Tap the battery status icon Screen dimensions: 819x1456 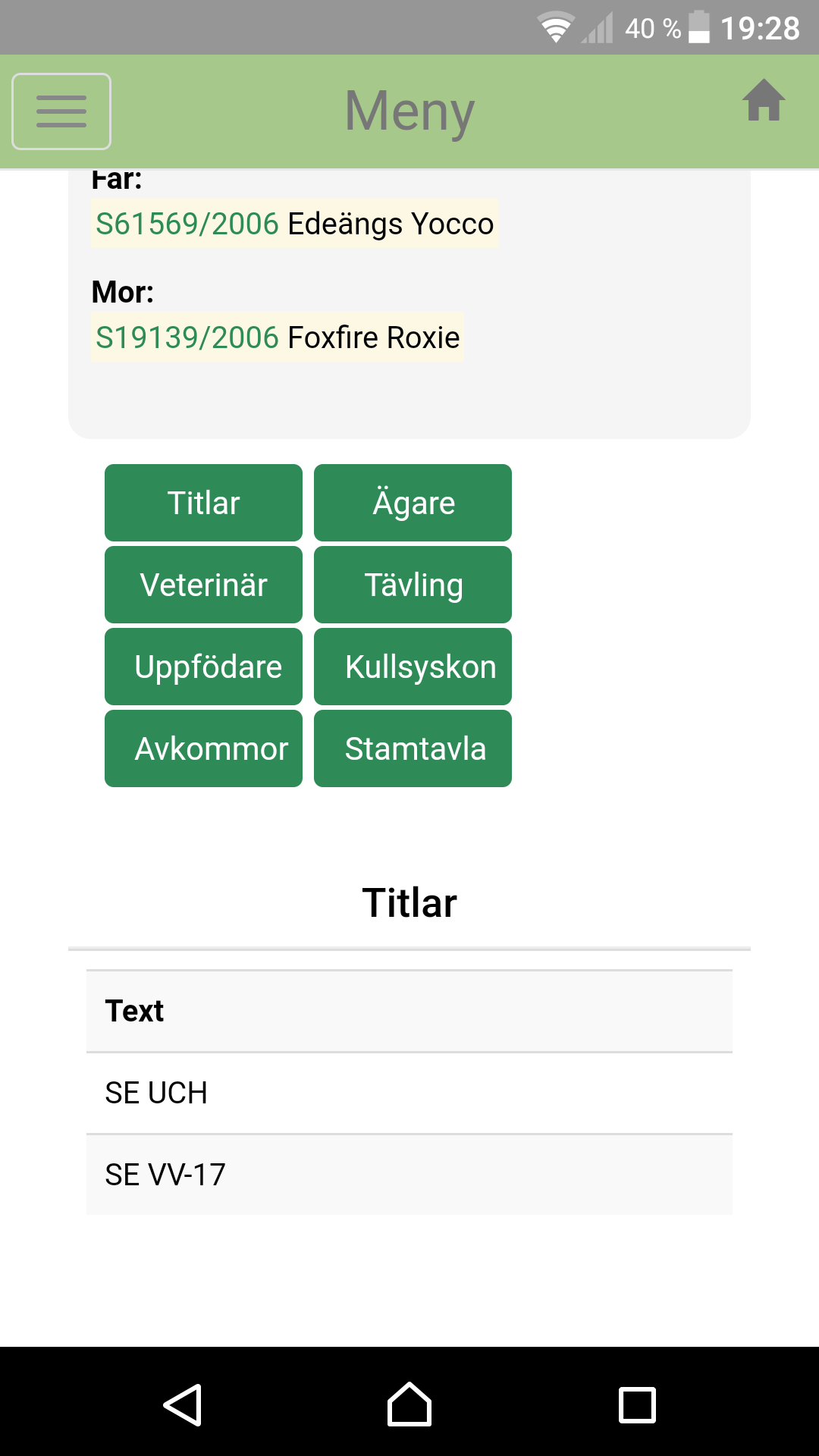pyautogui.click(x=698, y=28)
